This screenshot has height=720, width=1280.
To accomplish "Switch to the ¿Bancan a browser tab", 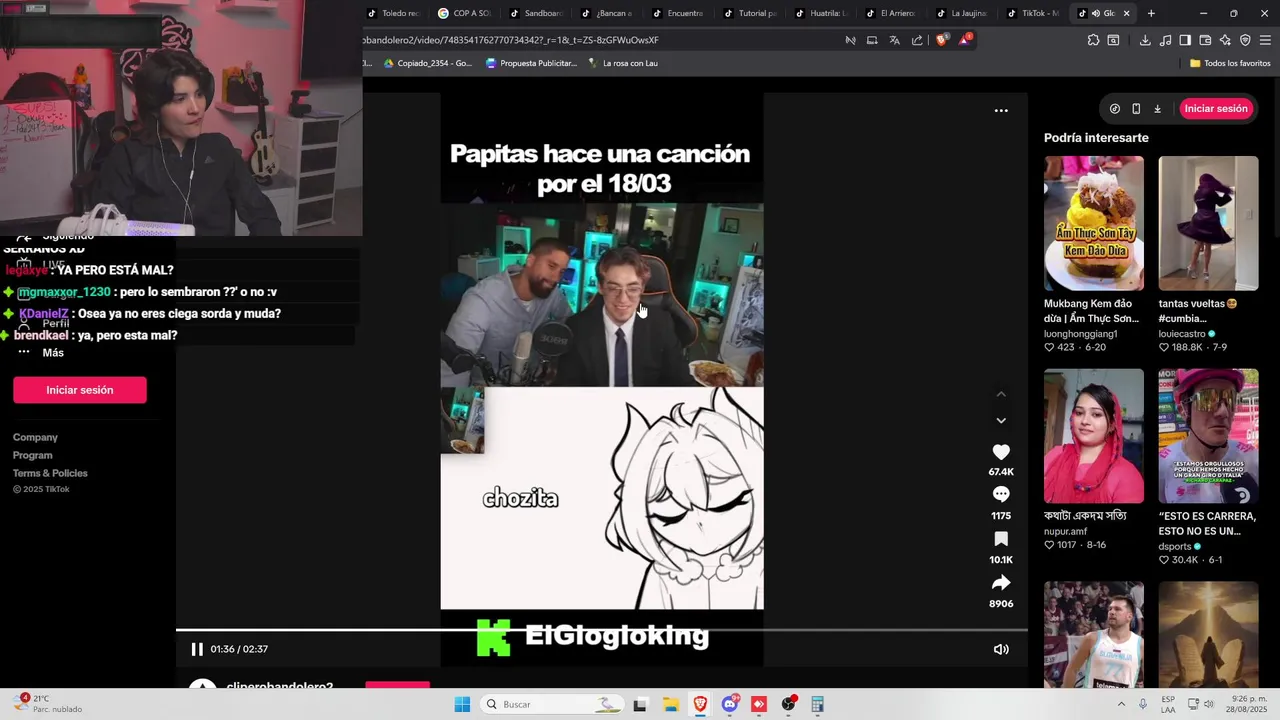I will pyautogui.click(x=607, y=13).
